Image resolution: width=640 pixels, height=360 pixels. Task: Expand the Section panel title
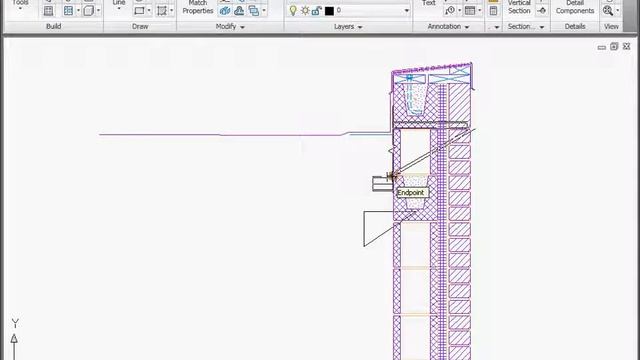pos(526,27)
